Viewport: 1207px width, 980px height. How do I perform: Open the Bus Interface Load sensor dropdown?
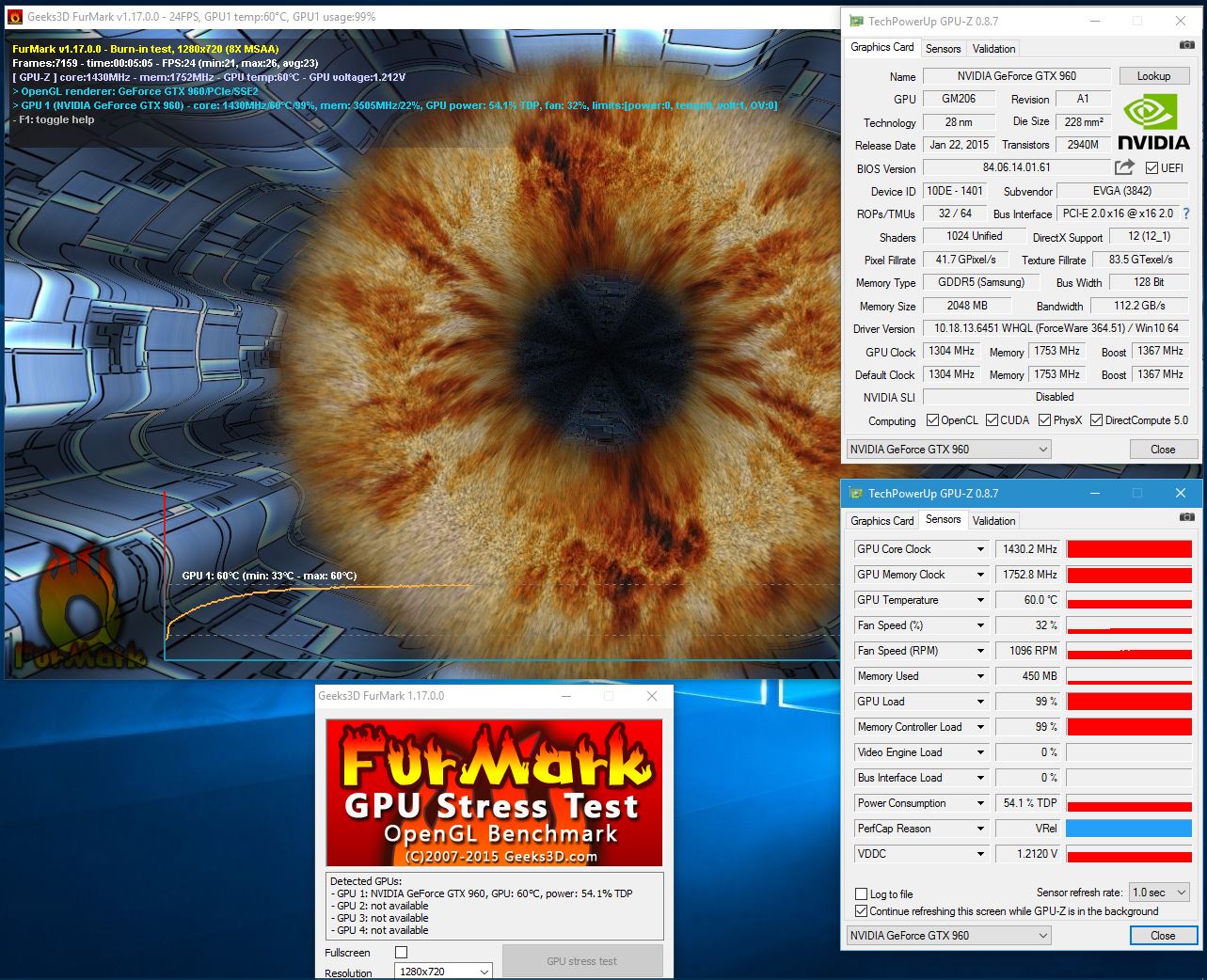click(x=979, y=778)
